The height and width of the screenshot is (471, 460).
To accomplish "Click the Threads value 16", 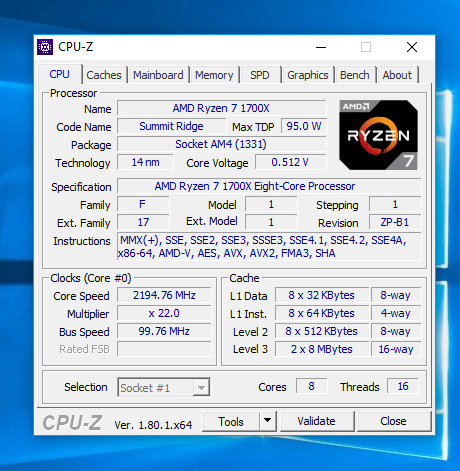I will 403,386.
